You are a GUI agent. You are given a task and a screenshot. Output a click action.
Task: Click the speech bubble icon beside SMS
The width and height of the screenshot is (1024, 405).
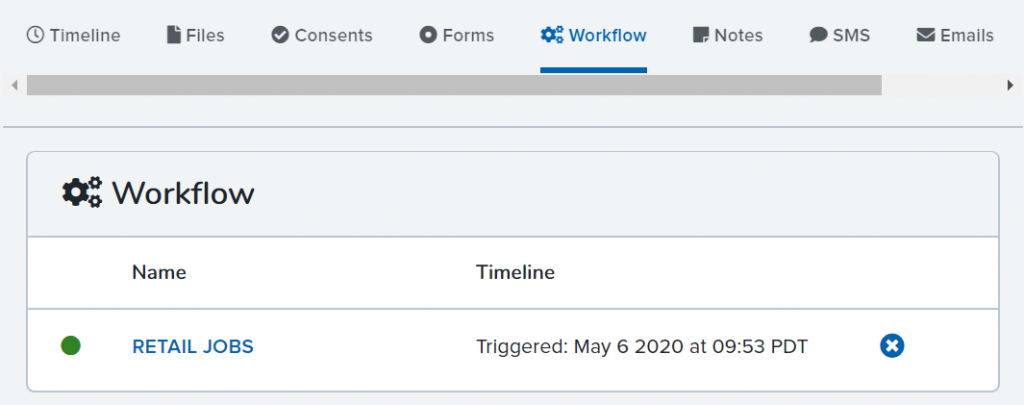(x=818, y=35)
